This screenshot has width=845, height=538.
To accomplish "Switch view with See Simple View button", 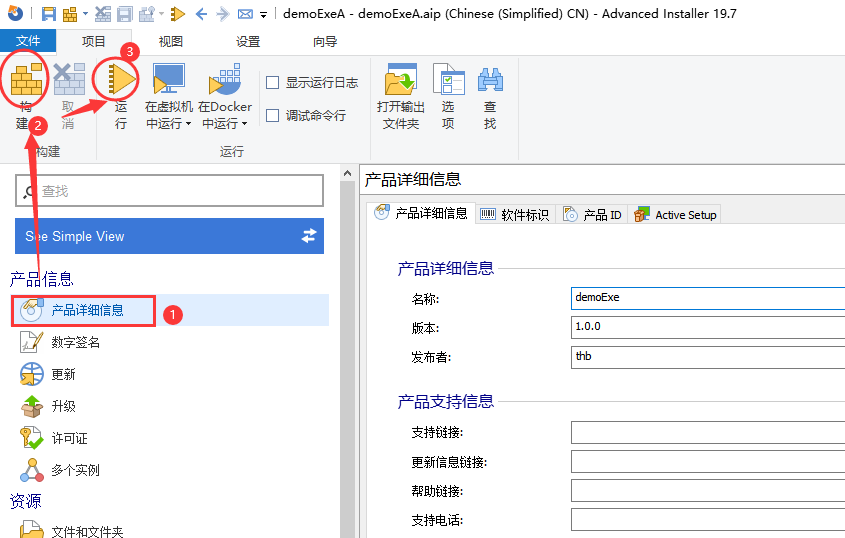I will click(x=169, y=236).
